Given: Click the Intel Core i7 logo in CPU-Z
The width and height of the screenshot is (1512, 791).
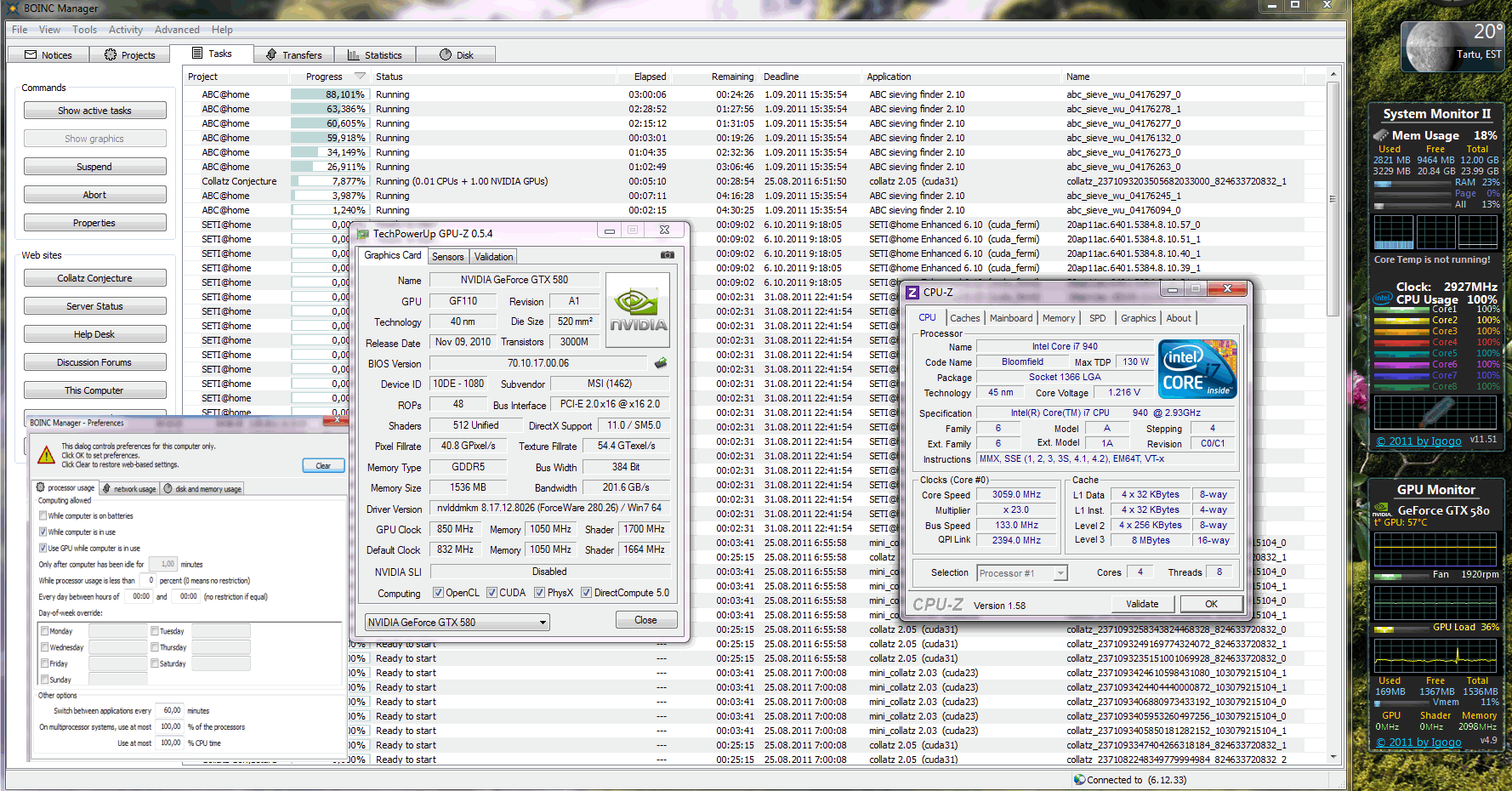Looking at the screenshot, I should (x=1197, y=369).
